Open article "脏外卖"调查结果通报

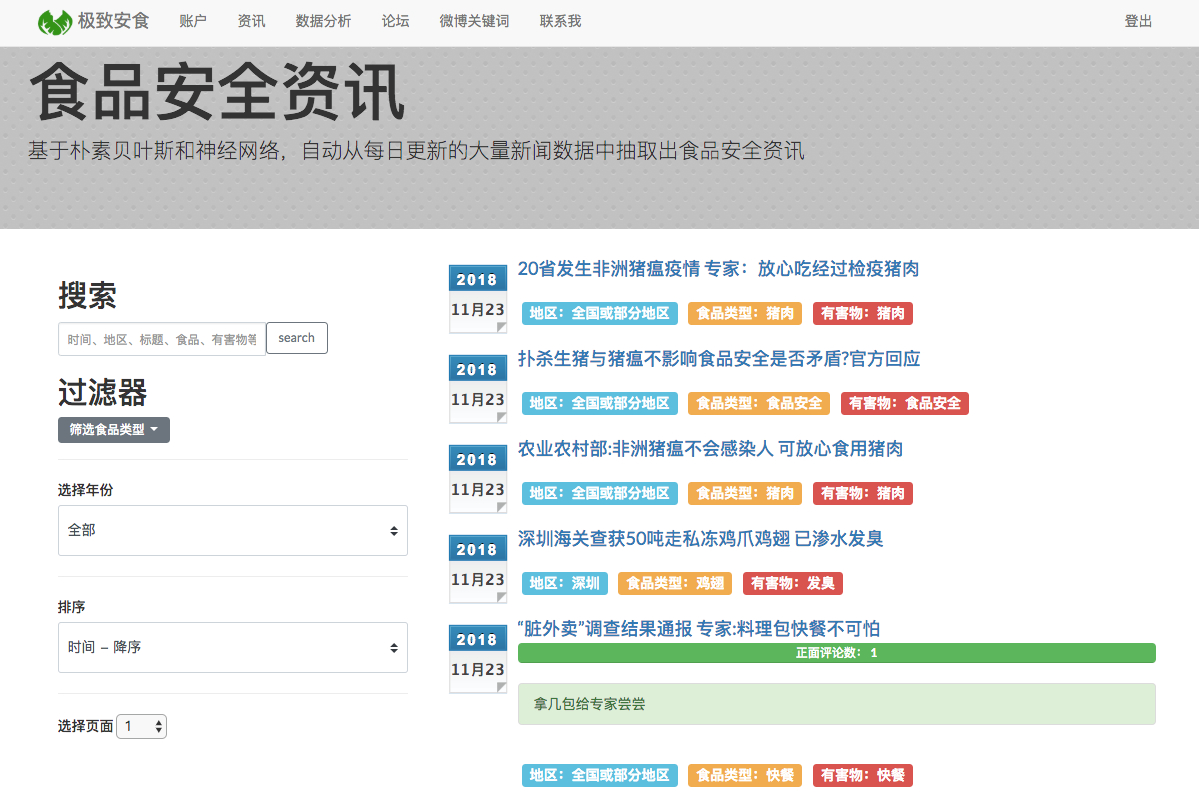point(699,629)
